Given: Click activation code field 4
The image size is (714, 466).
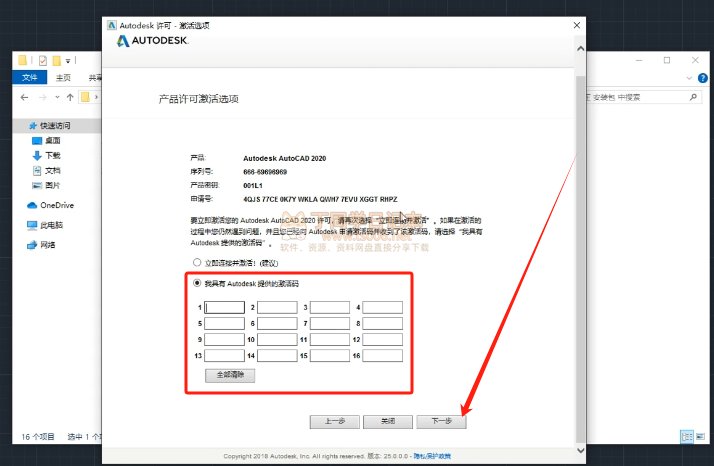Looking at the screenshot, I should point(382,307).
